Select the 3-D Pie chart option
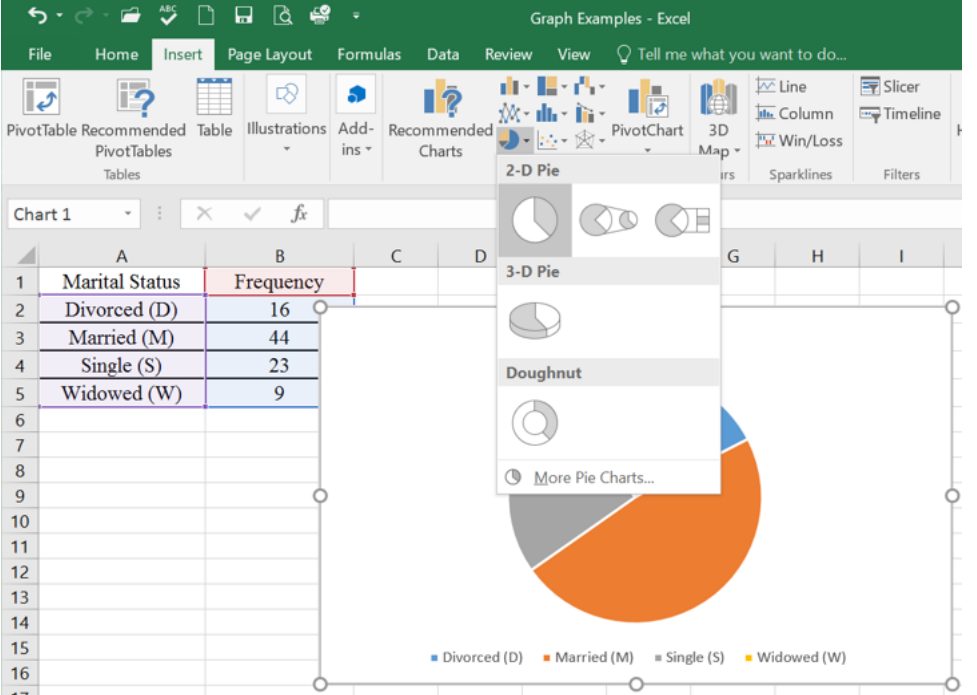Viewport: 977px width, 695px height. [535, 320]
